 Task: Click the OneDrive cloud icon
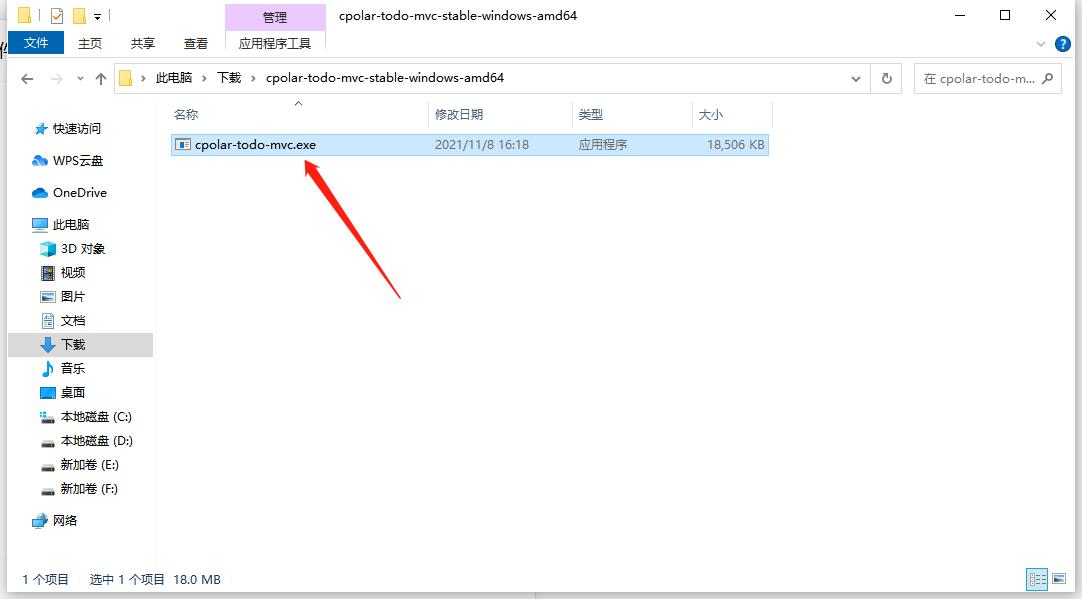pos(40,193)
